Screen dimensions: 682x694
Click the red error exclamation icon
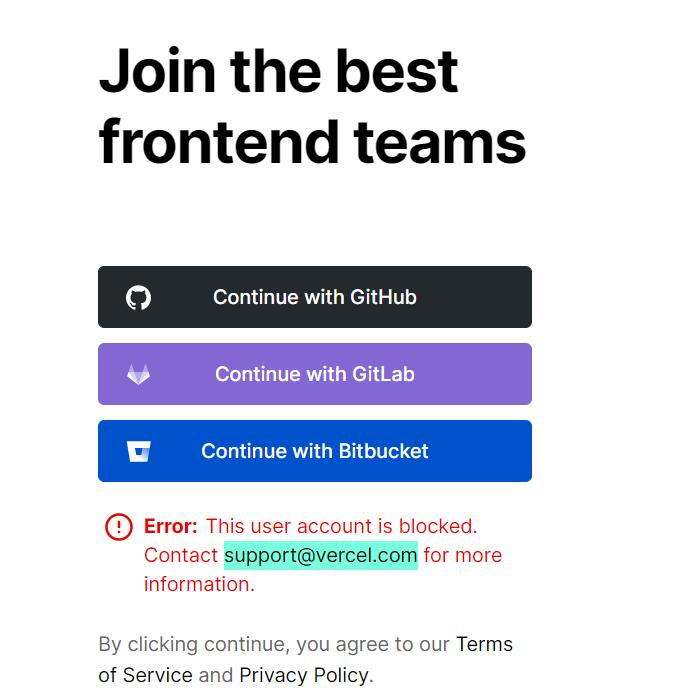pos(118,526)
